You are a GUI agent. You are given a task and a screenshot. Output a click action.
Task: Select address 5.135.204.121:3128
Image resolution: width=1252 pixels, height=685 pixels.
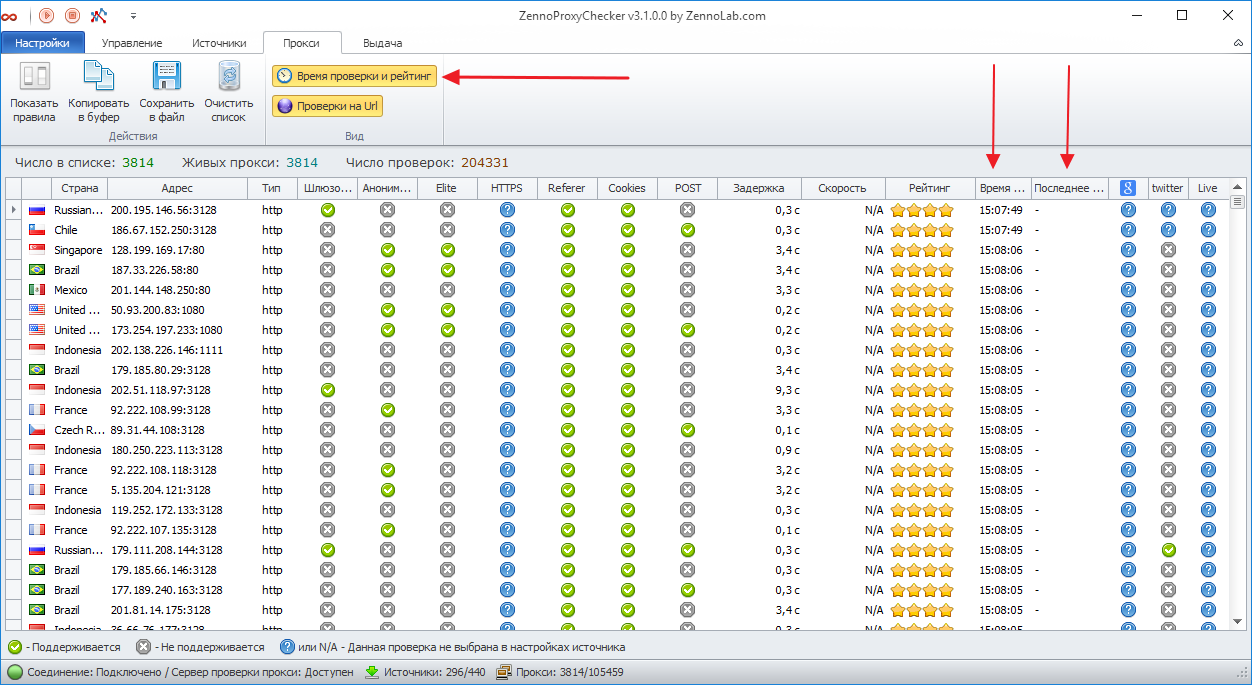click(160, 490)
